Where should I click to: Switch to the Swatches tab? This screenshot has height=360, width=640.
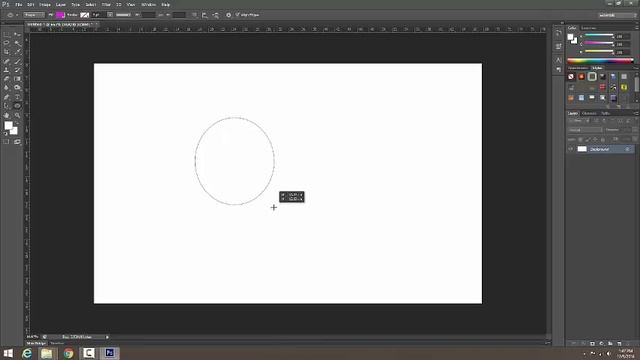tap(589, 28)
